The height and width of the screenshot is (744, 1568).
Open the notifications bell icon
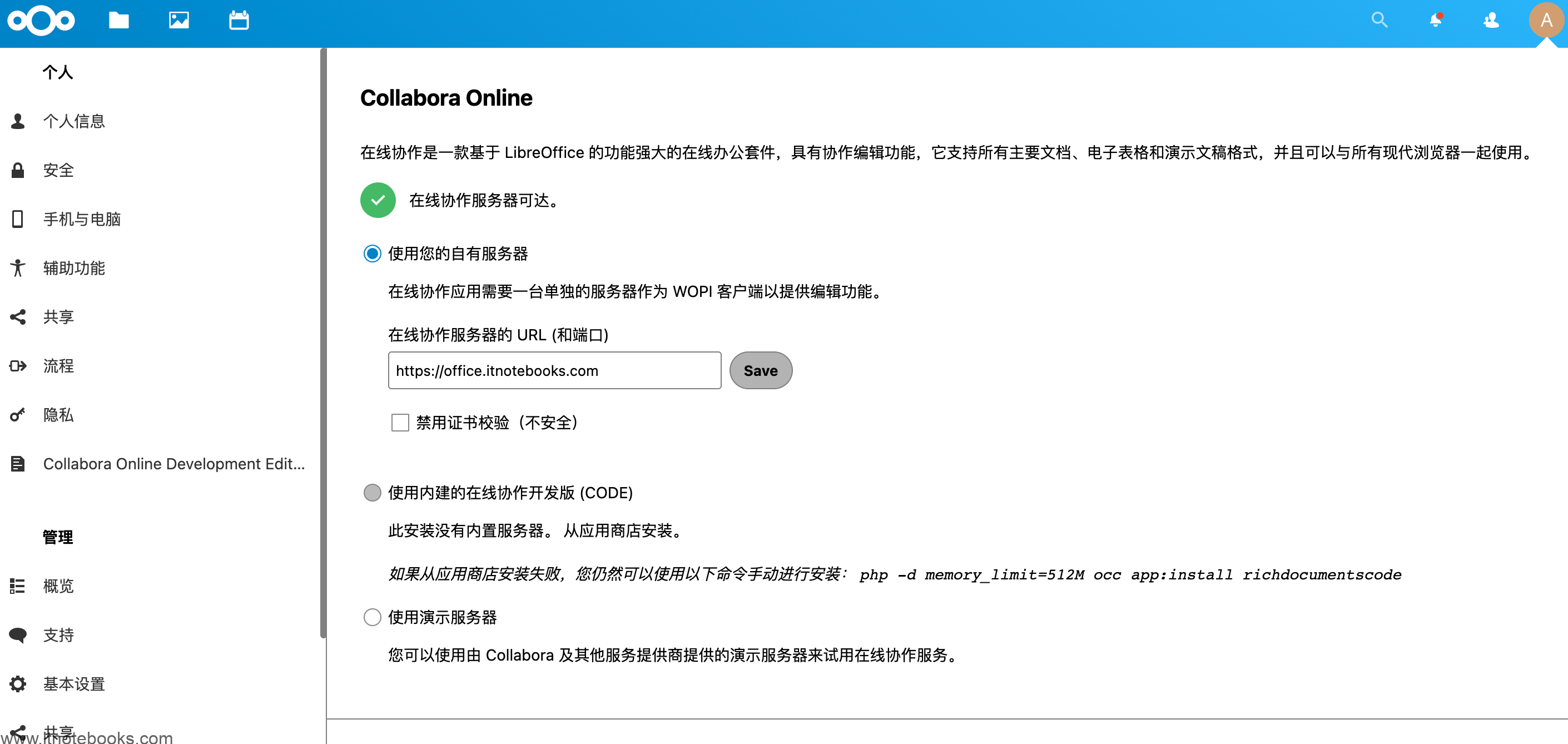click(x=1435, y=20)
